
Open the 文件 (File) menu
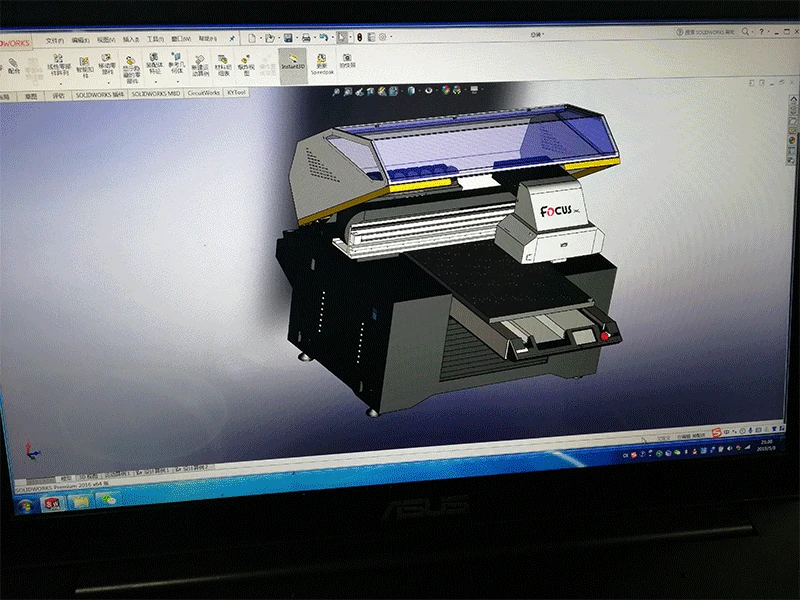click(x=55, y=40)
